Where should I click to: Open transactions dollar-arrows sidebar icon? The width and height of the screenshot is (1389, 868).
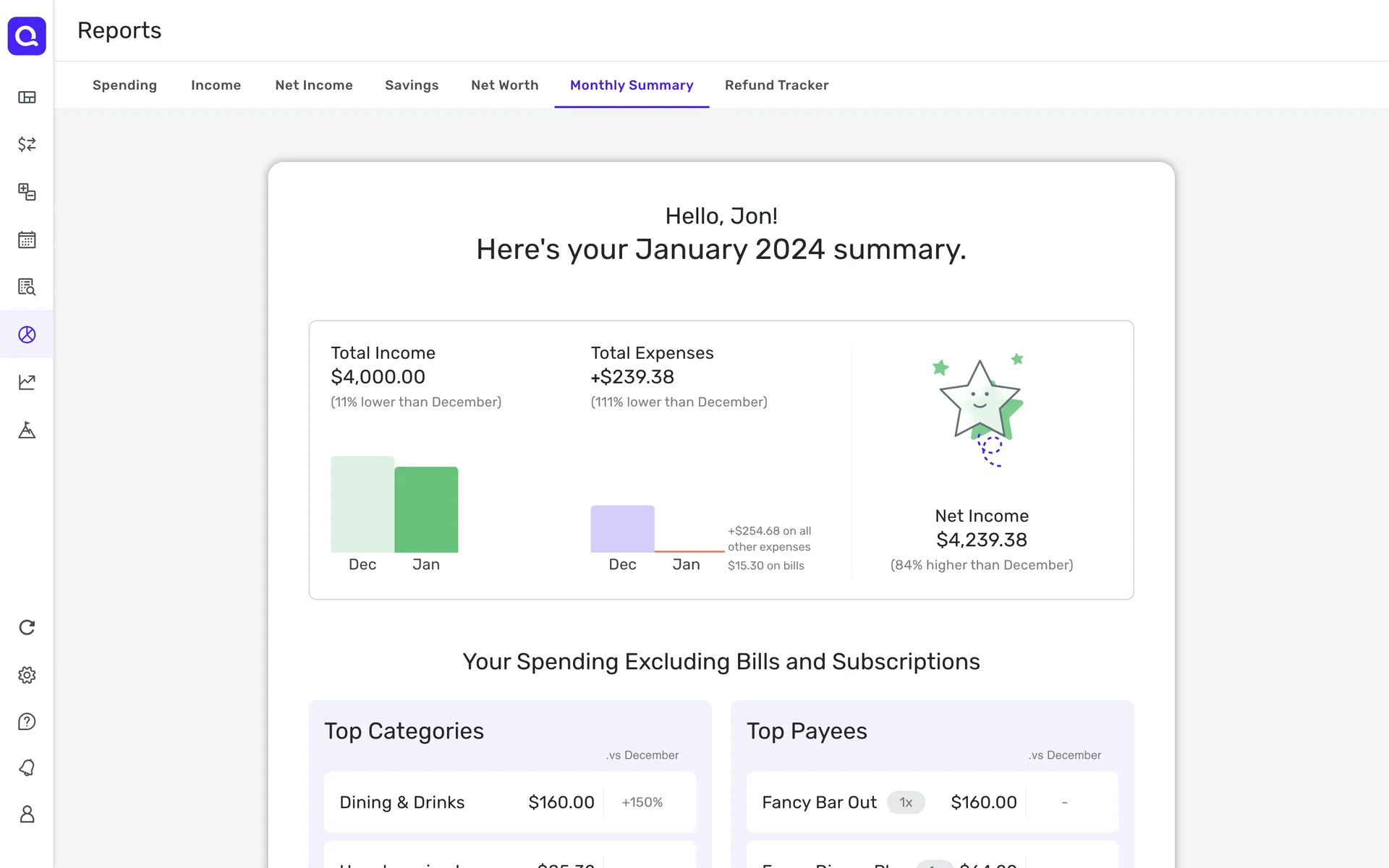[27, 144]
